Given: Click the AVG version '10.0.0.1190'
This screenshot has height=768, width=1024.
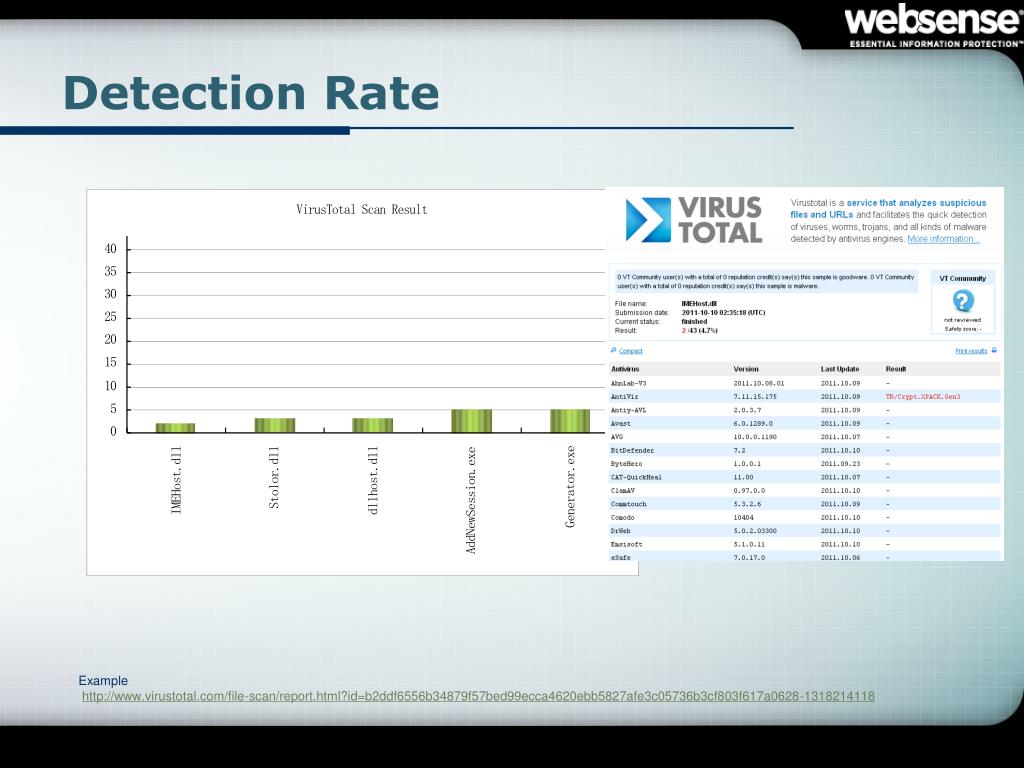Looking at the screenshot, I should [x=755, y=437].
